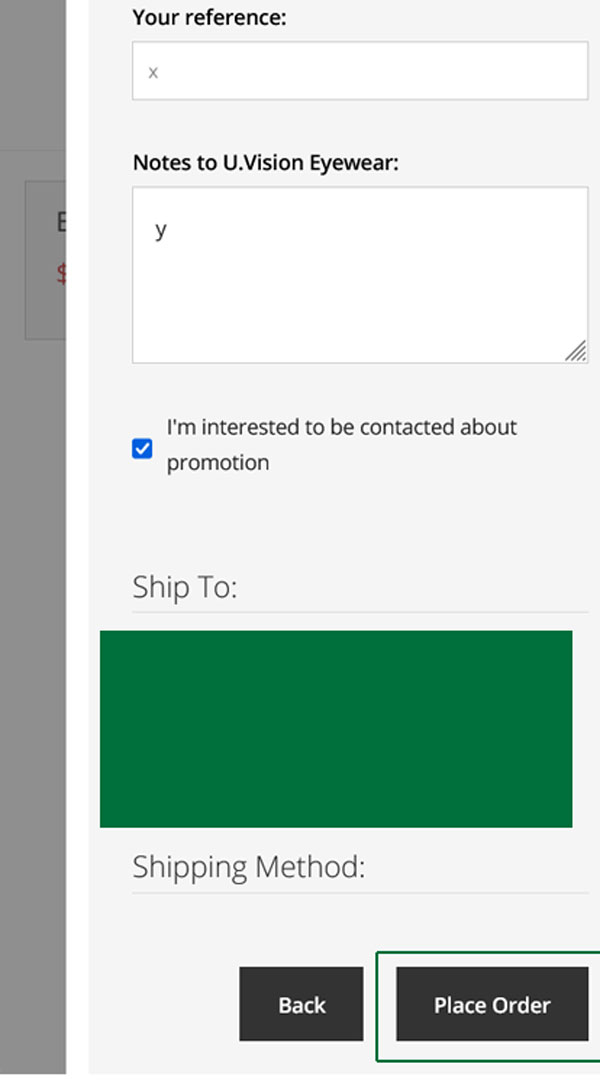This screenshot has width=600, height=1080.
Task: Click the "x" text in the reference field
Action: tap(153, 72)
